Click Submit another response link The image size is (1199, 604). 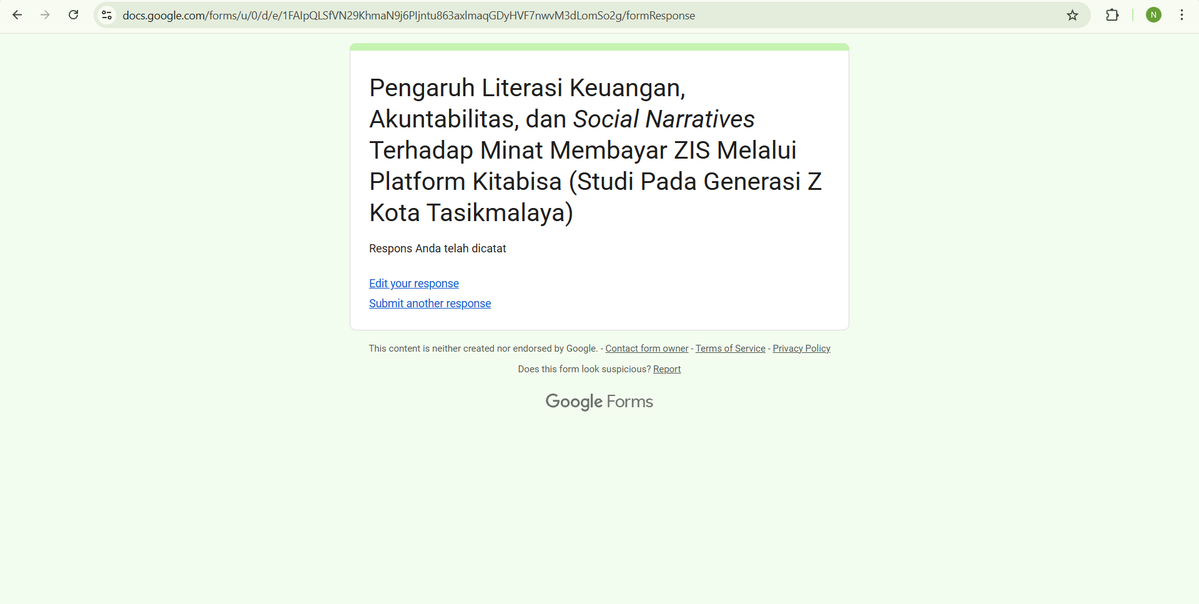pyautogui.click(x=430, y=304)
